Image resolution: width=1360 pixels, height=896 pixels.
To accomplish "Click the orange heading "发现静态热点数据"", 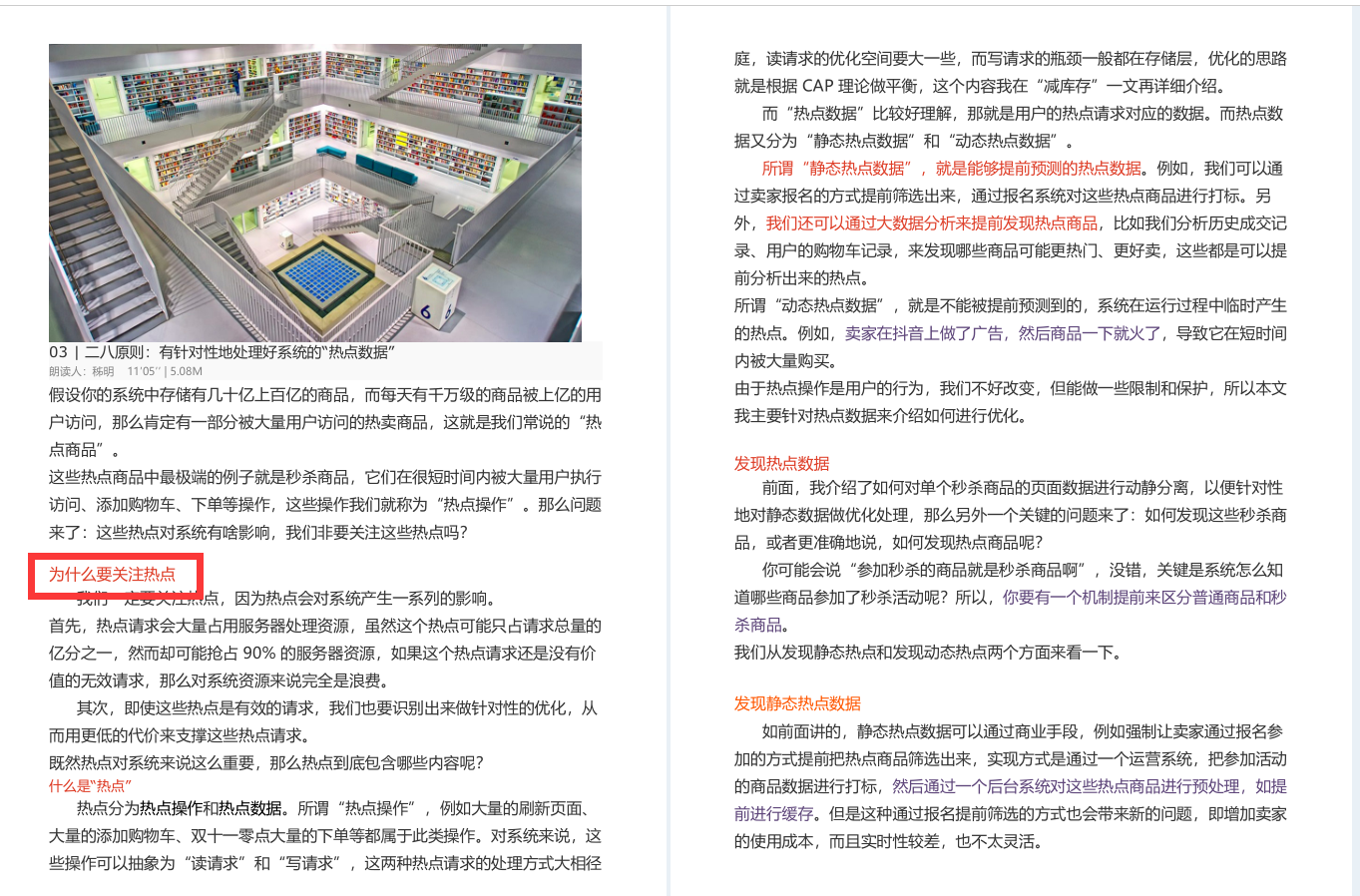I will coord(797,703).
